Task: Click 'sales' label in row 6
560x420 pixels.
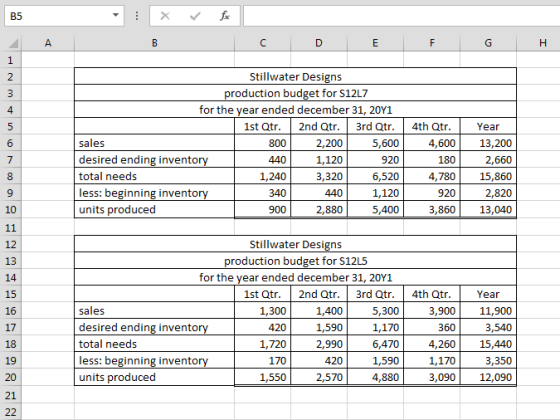Action: point(92,143)
